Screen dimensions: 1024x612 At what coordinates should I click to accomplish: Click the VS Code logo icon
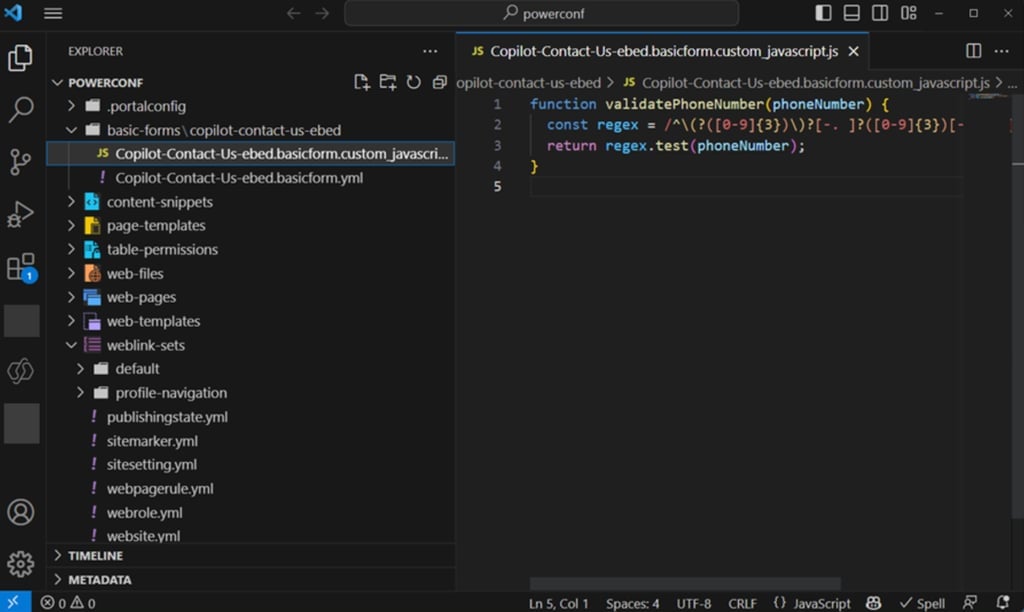click(13, 12)
